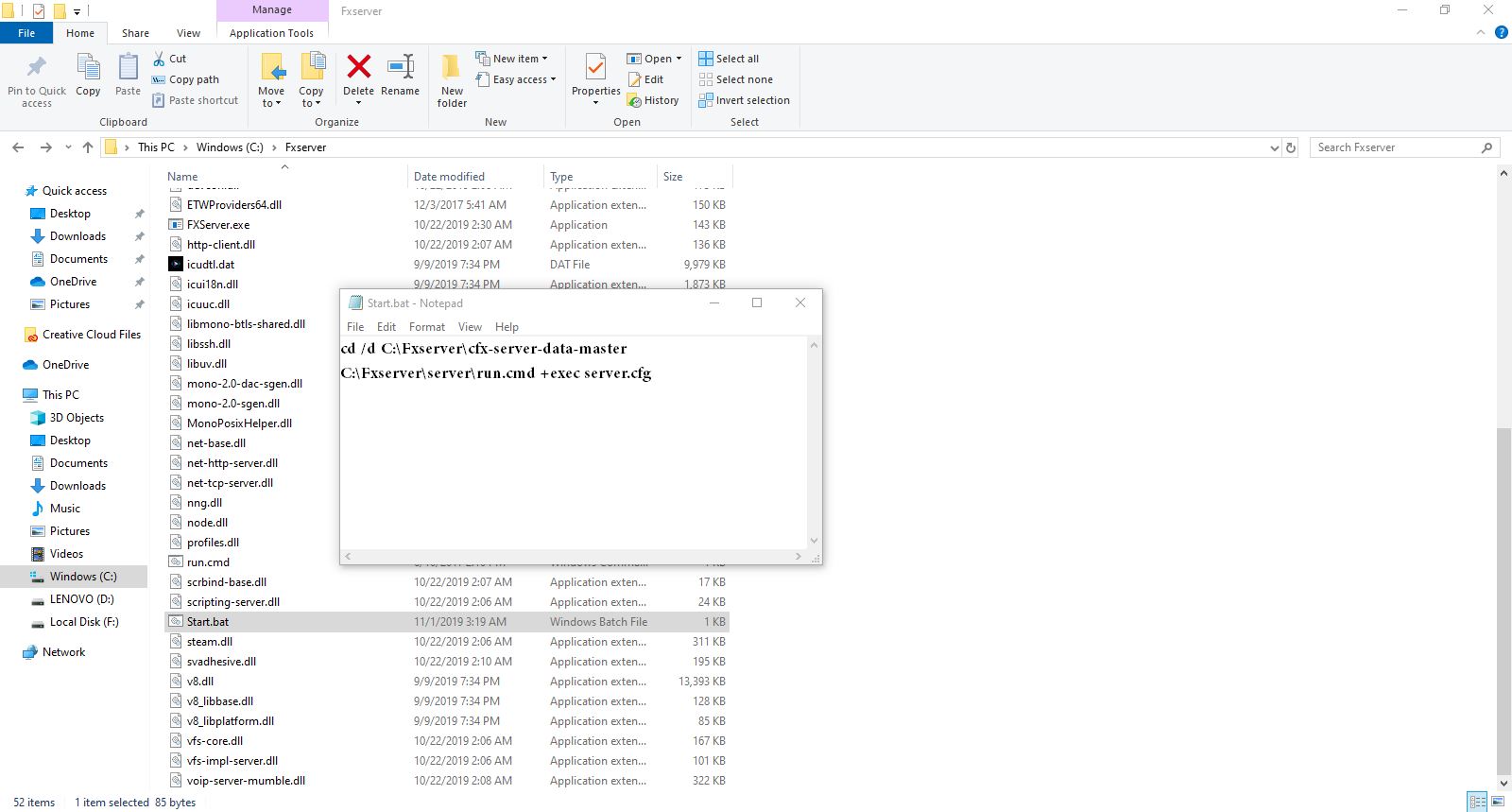1512x812 pixels.
Task: Refresh the Fxserver folder view
Action: coord(1291,147)
